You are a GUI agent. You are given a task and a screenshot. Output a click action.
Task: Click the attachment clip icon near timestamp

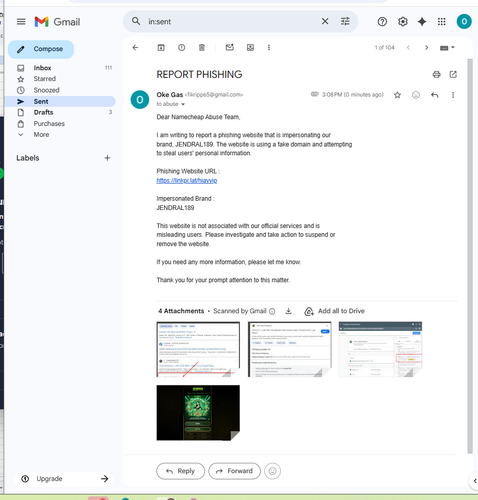point(315,94)
